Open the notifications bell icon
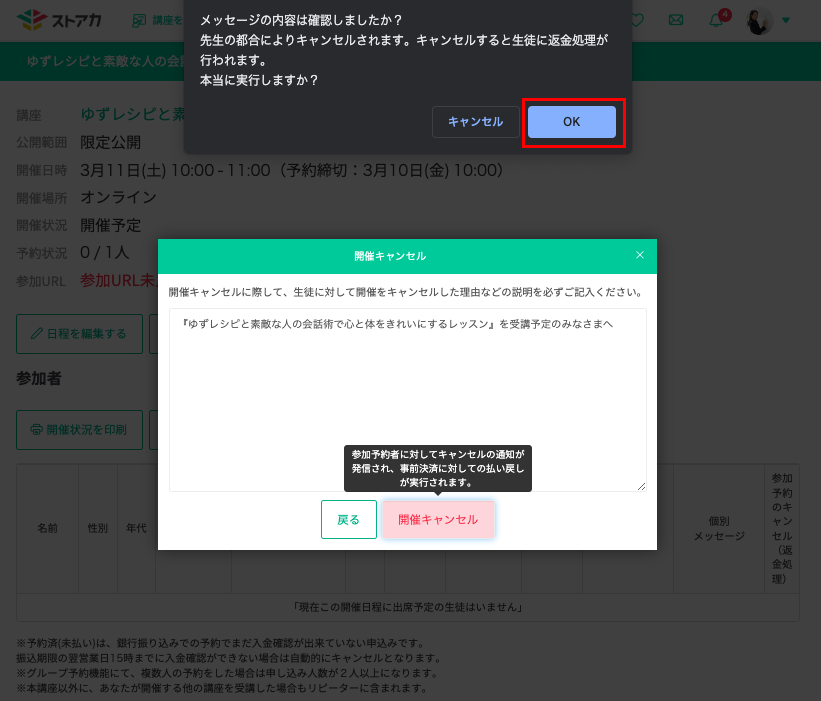Viewport: 821px width, 701px height. tap(716, 20)
